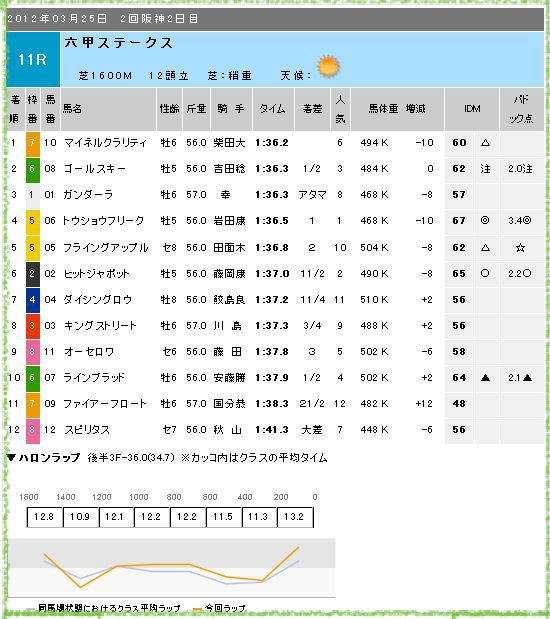The height and width of the screenshot is (619, 550).
Task: Click the 11R race number badge
Action: tap(33, 60)
